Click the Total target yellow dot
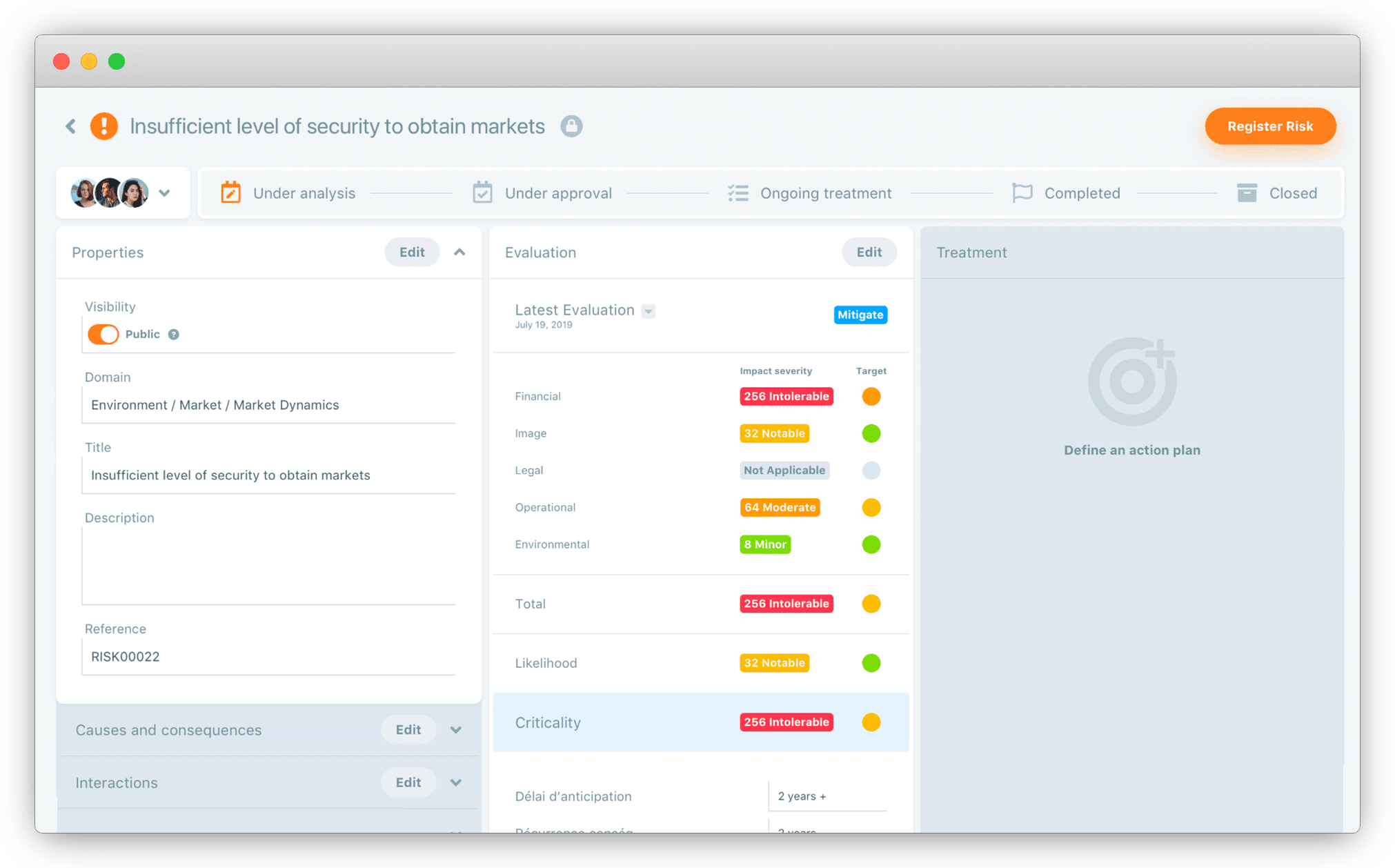Screen dimensions: 1395x868 [871, 604]
